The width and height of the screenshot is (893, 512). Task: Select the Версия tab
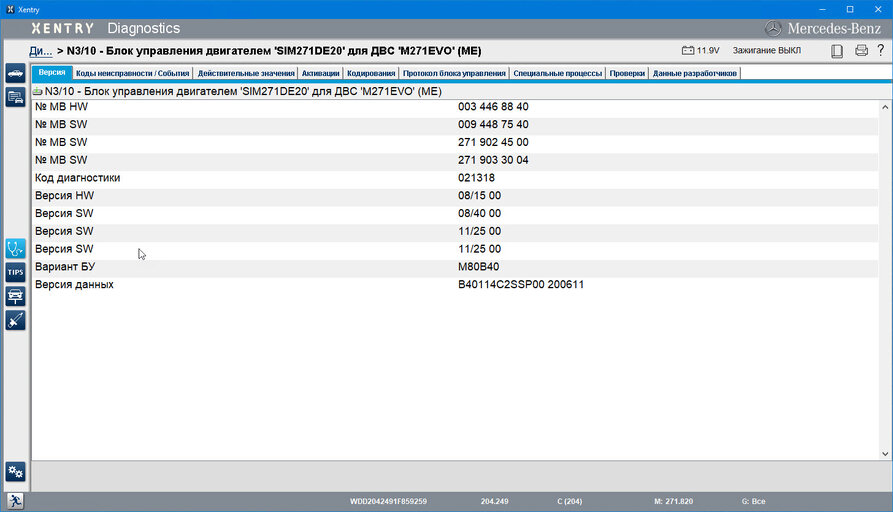tap(52, 73)
